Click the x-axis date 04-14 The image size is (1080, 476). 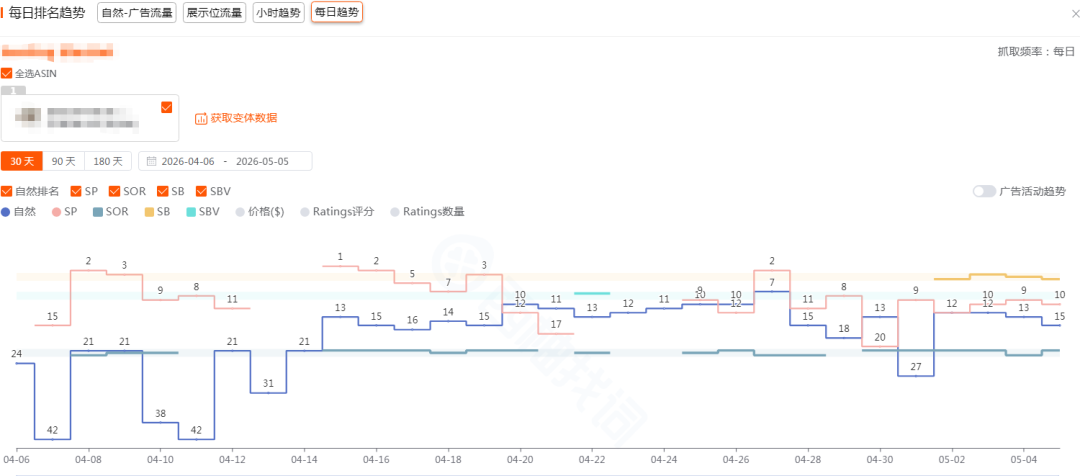tap(304, 459)
